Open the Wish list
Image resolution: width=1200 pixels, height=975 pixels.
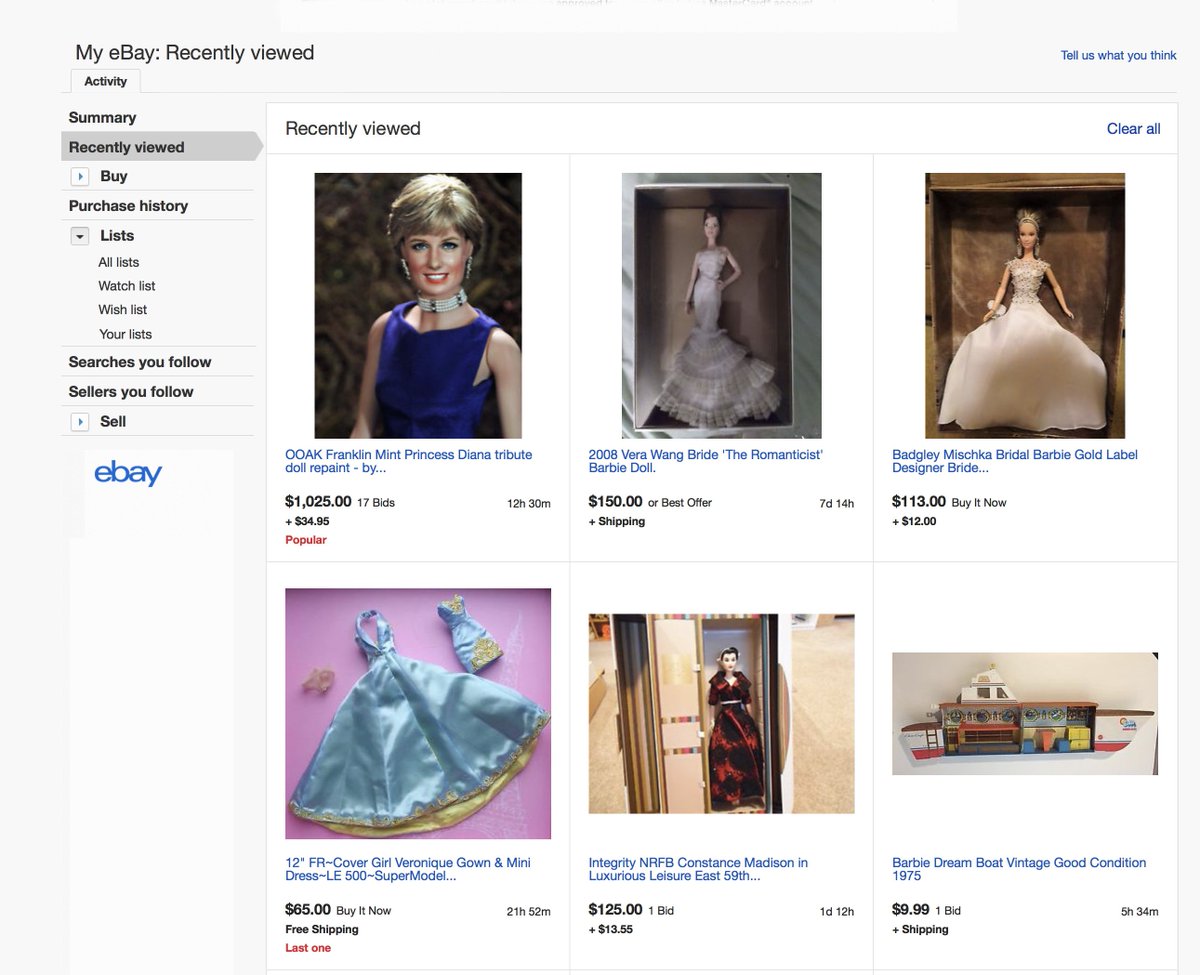pyautogui.click(x=123, y=310)
